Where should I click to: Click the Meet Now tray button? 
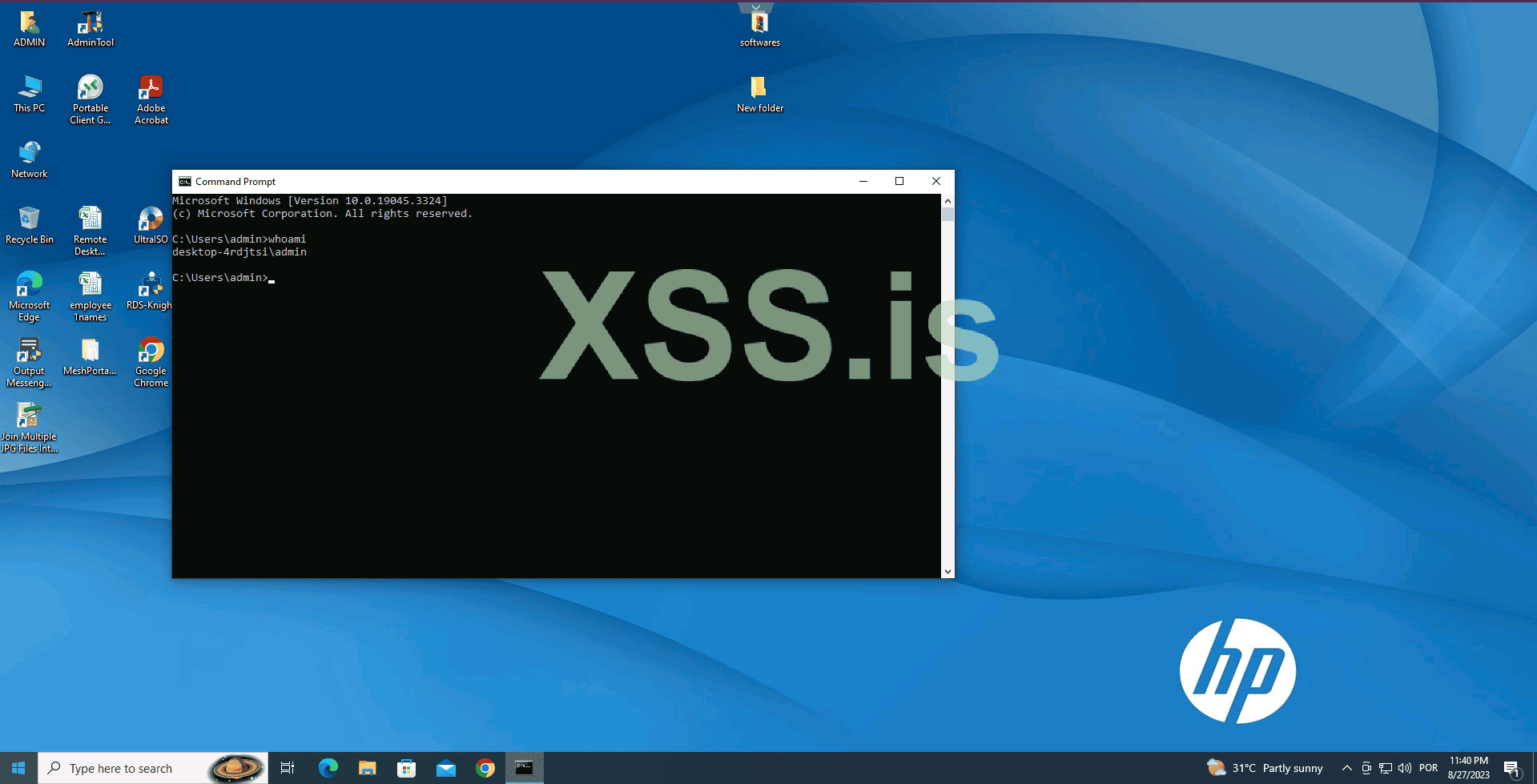1367,767
